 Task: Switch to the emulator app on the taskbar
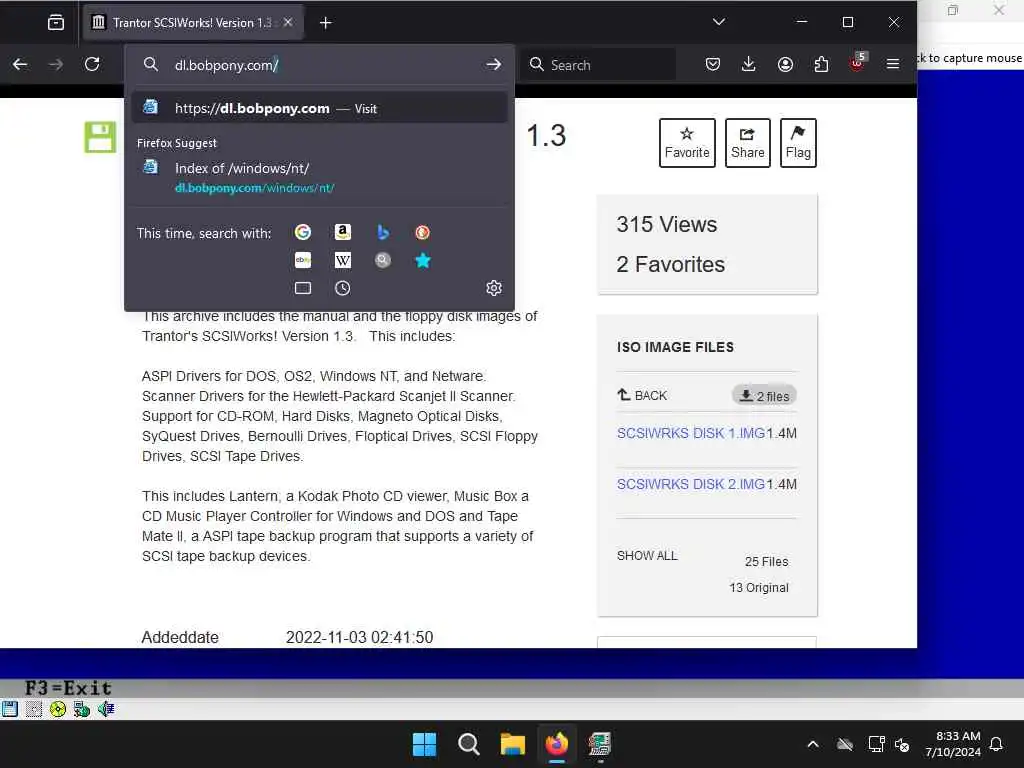pos(600,744)
